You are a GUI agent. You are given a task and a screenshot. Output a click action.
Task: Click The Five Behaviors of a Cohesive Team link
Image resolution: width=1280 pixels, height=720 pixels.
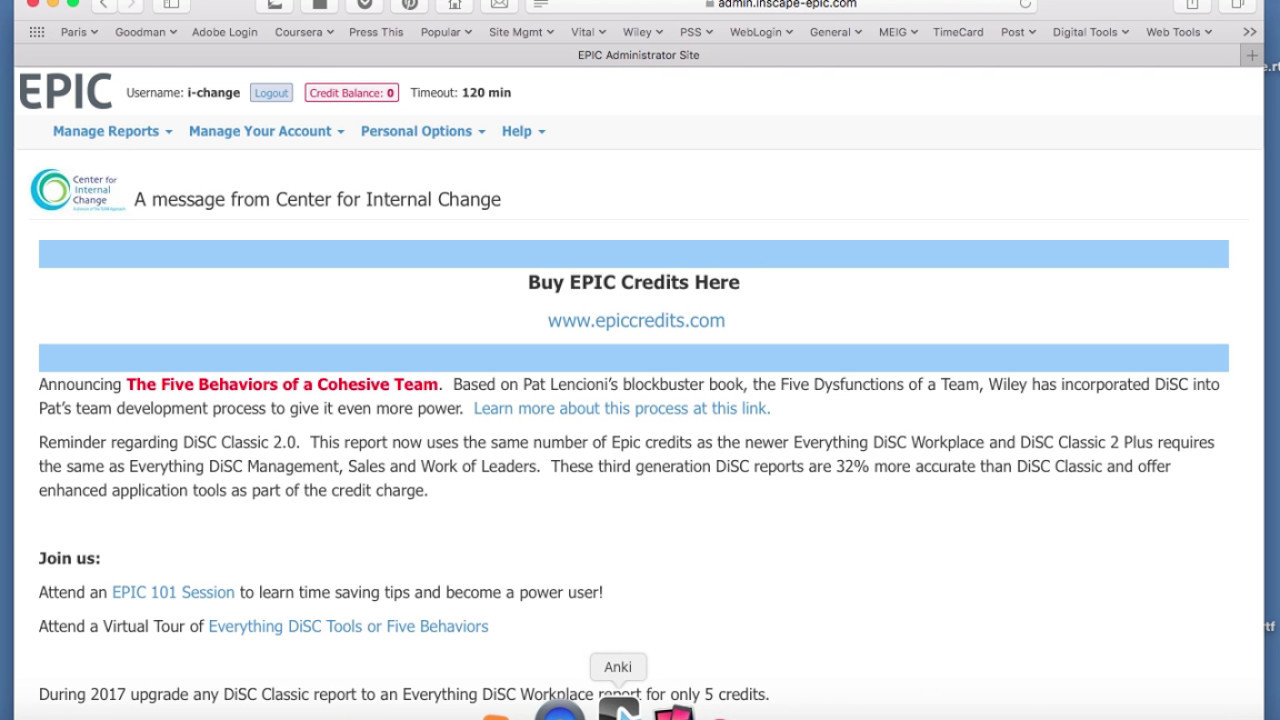coord(282,384)
